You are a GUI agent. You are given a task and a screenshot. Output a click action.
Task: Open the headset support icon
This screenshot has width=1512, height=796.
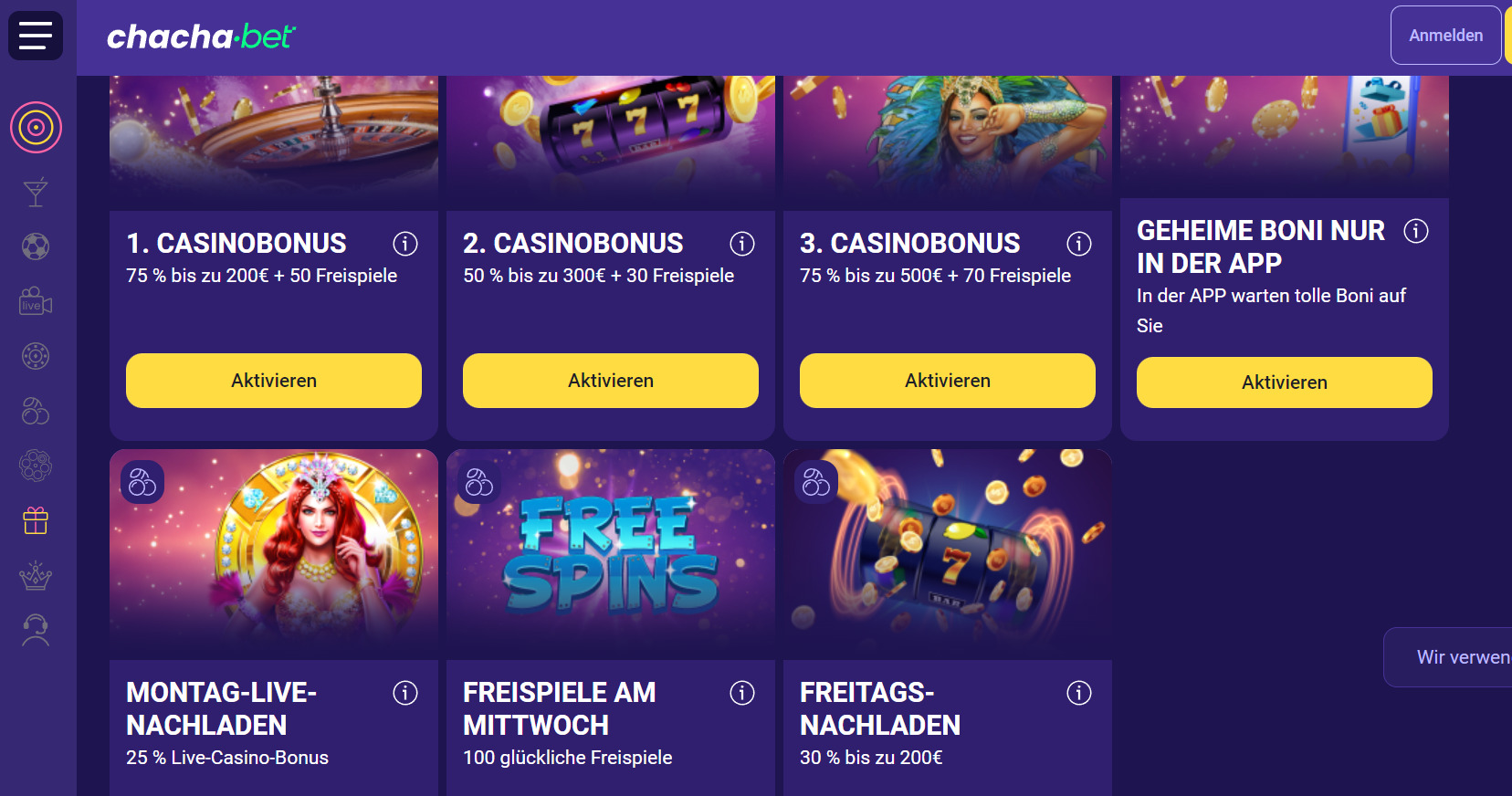(36, 630)
